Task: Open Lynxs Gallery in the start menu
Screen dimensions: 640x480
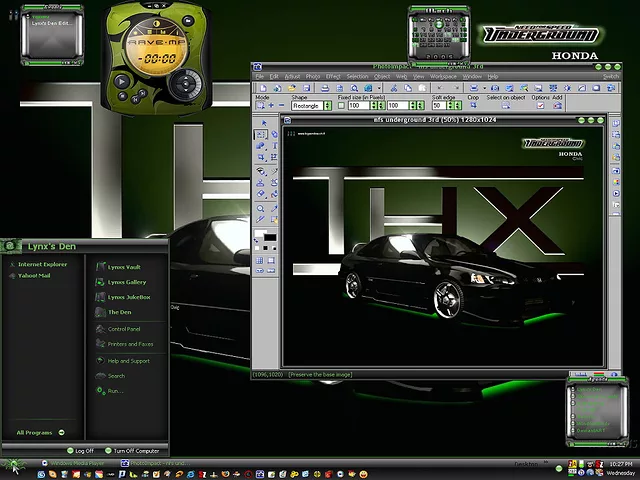Action: point(120,282)
